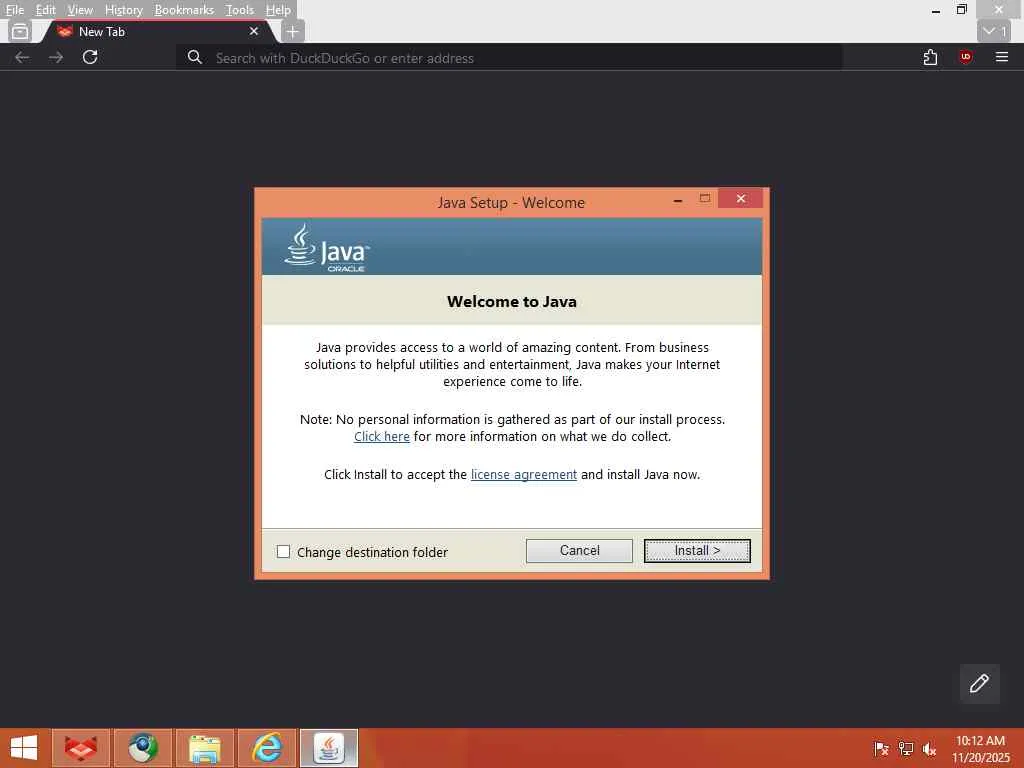Restore down the browser window
Screen dimensions: 1024x768
[962, 10]
